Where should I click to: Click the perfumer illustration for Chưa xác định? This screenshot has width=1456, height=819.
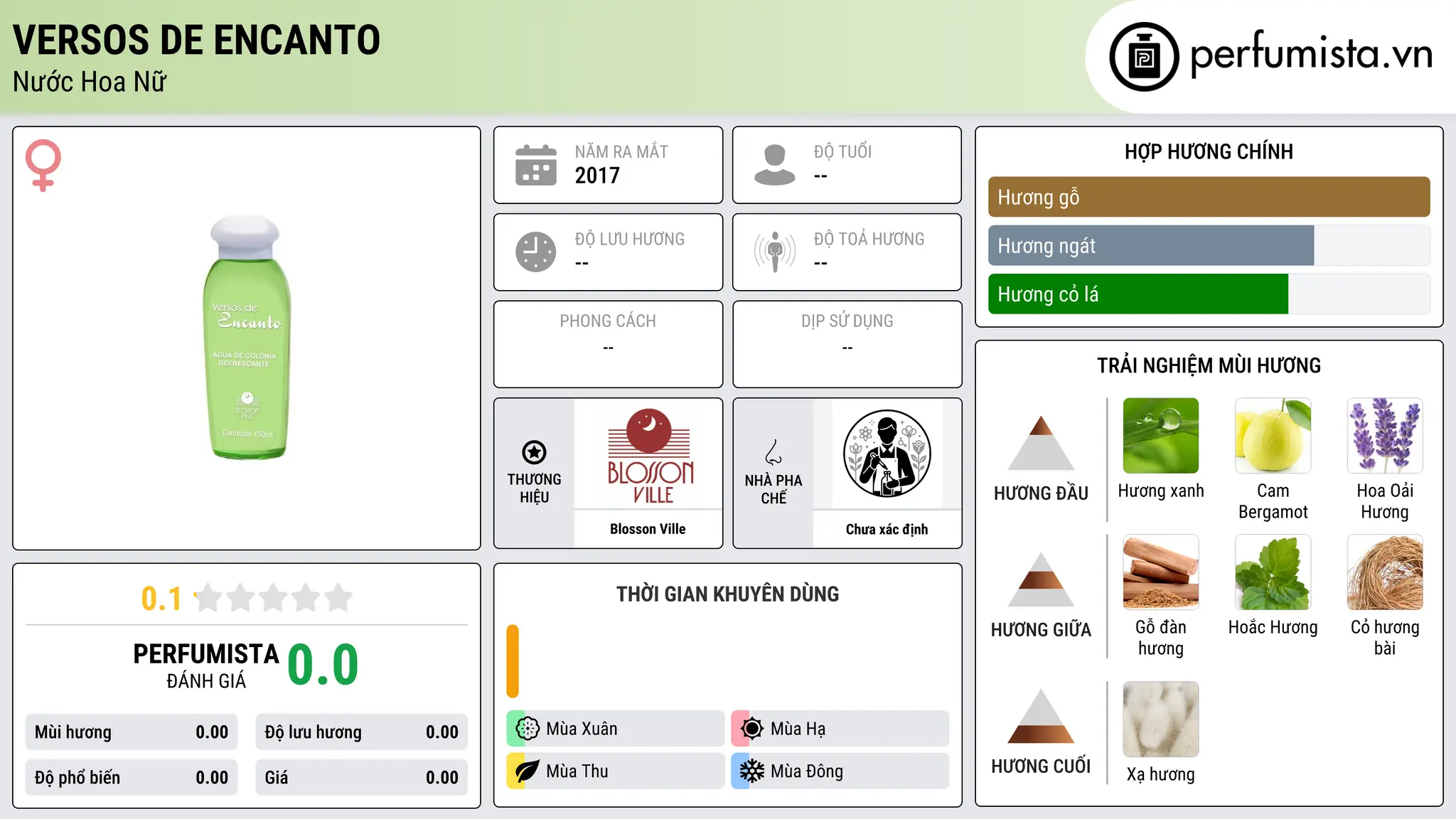coord(887,454)
